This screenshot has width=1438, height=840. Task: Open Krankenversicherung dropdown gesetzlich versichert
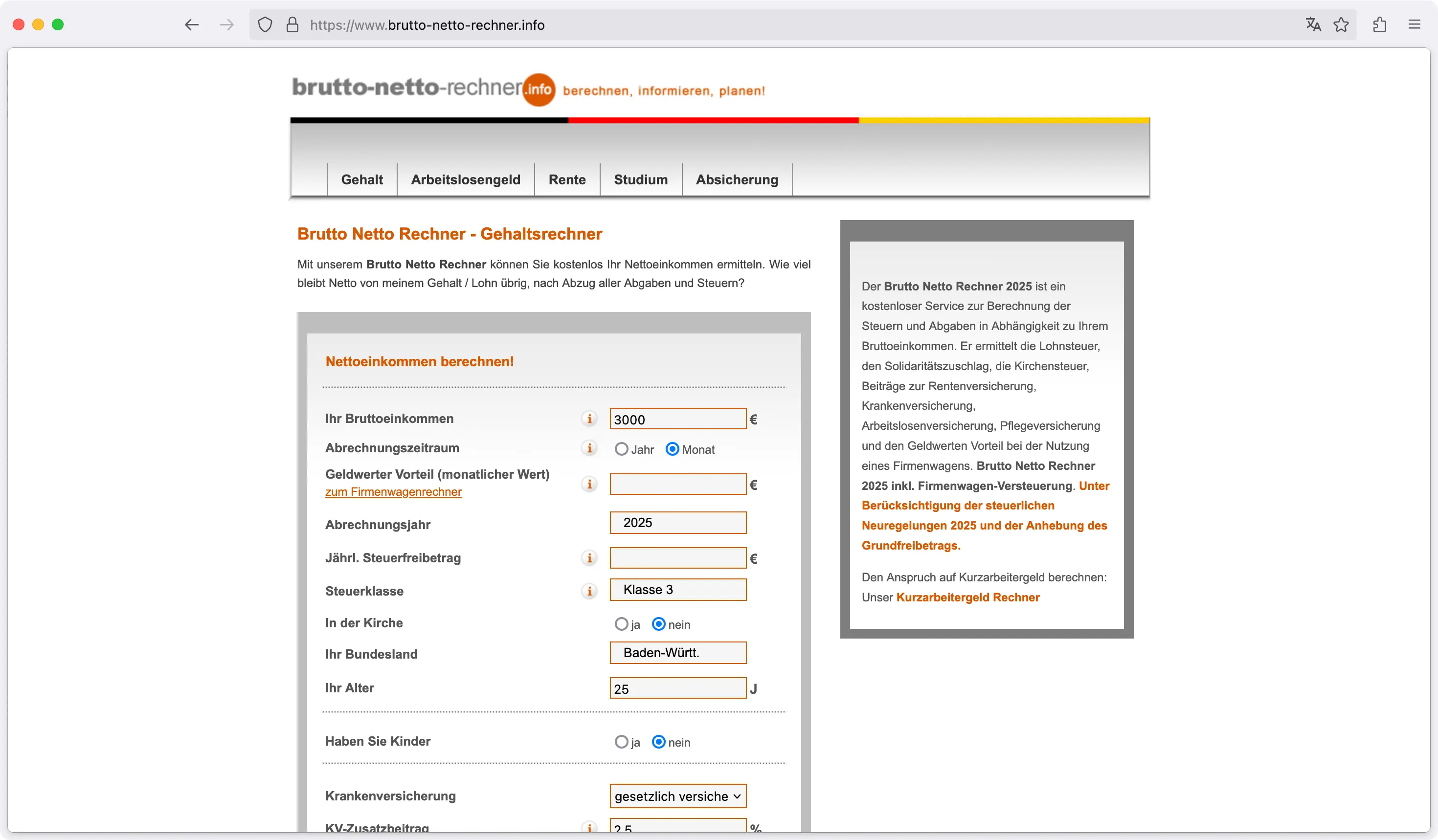677,796
